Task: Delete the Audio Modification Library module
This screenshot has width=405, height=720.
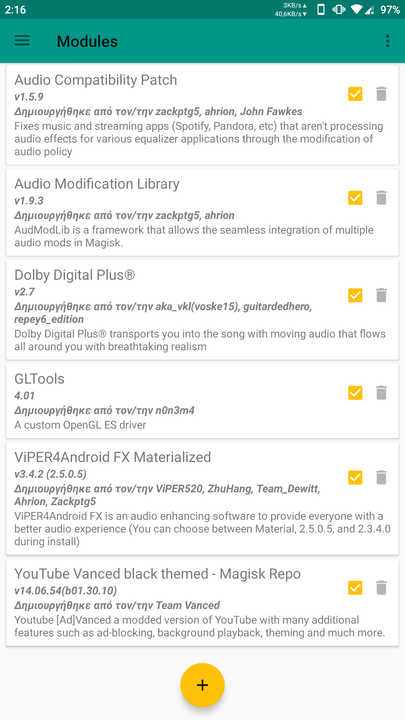Action: point(381,198)
